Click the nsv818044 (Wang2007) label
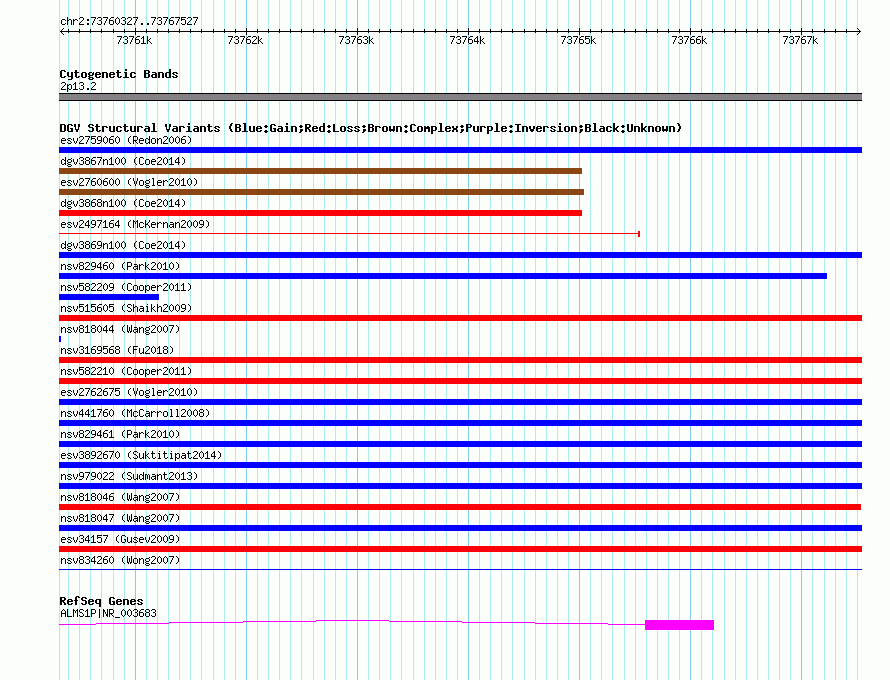The height and width of the screenshot is (680, 890). coord(120,329)
